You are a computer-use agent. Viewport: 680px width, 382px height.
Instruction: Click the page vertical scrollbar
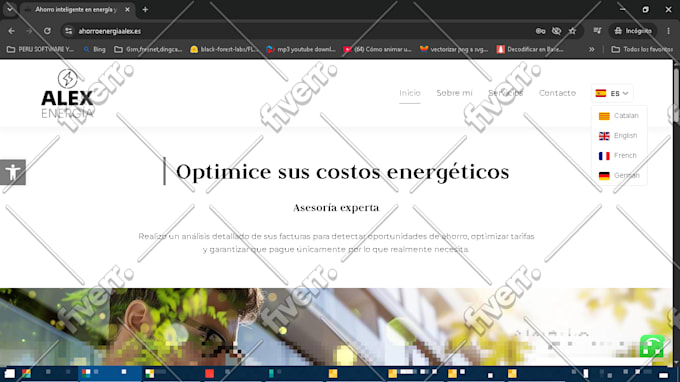(676, 212)
